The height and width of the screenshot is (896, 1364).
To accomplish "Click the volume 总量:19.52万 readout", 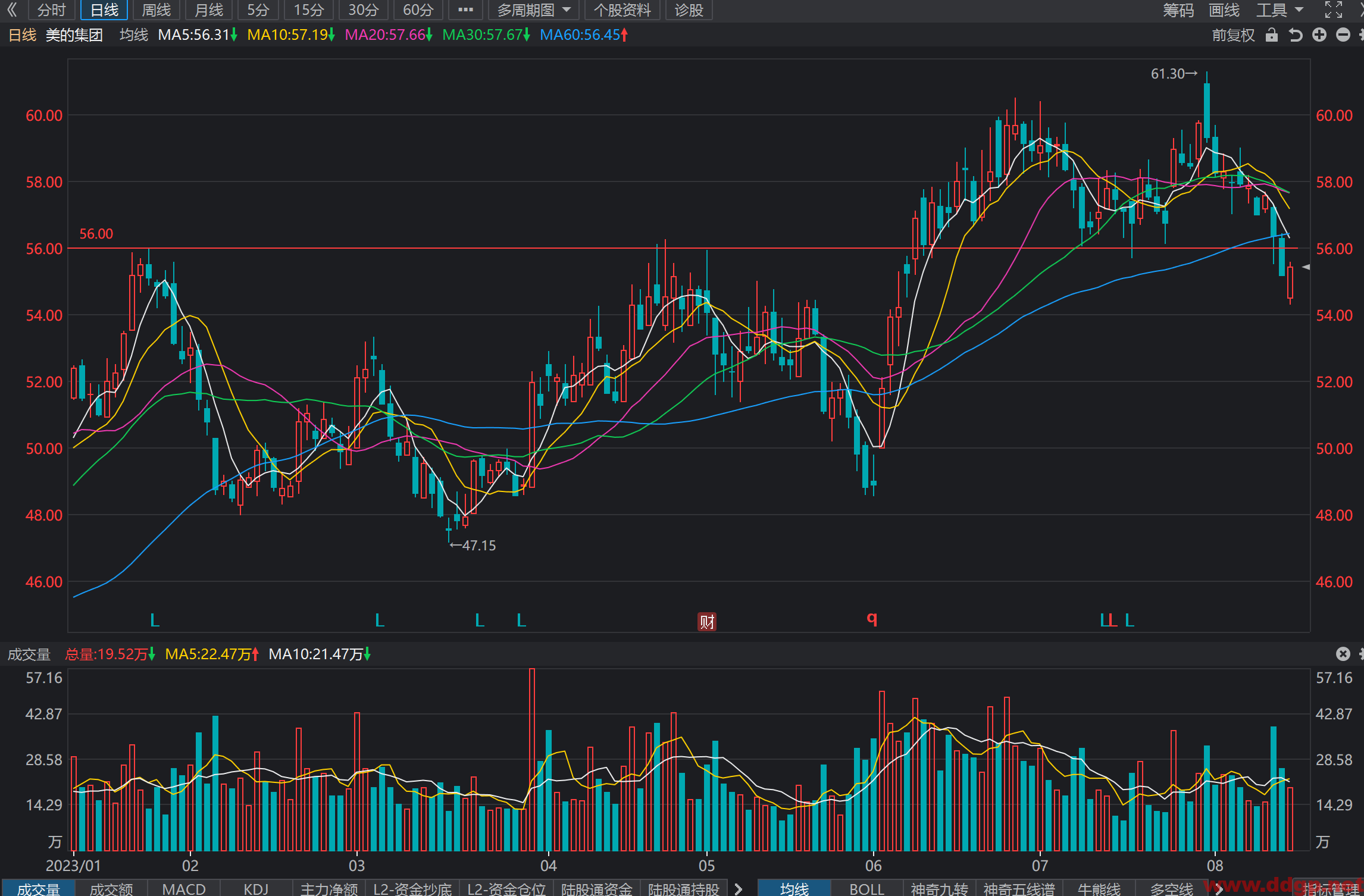I will tap(110, 654).
